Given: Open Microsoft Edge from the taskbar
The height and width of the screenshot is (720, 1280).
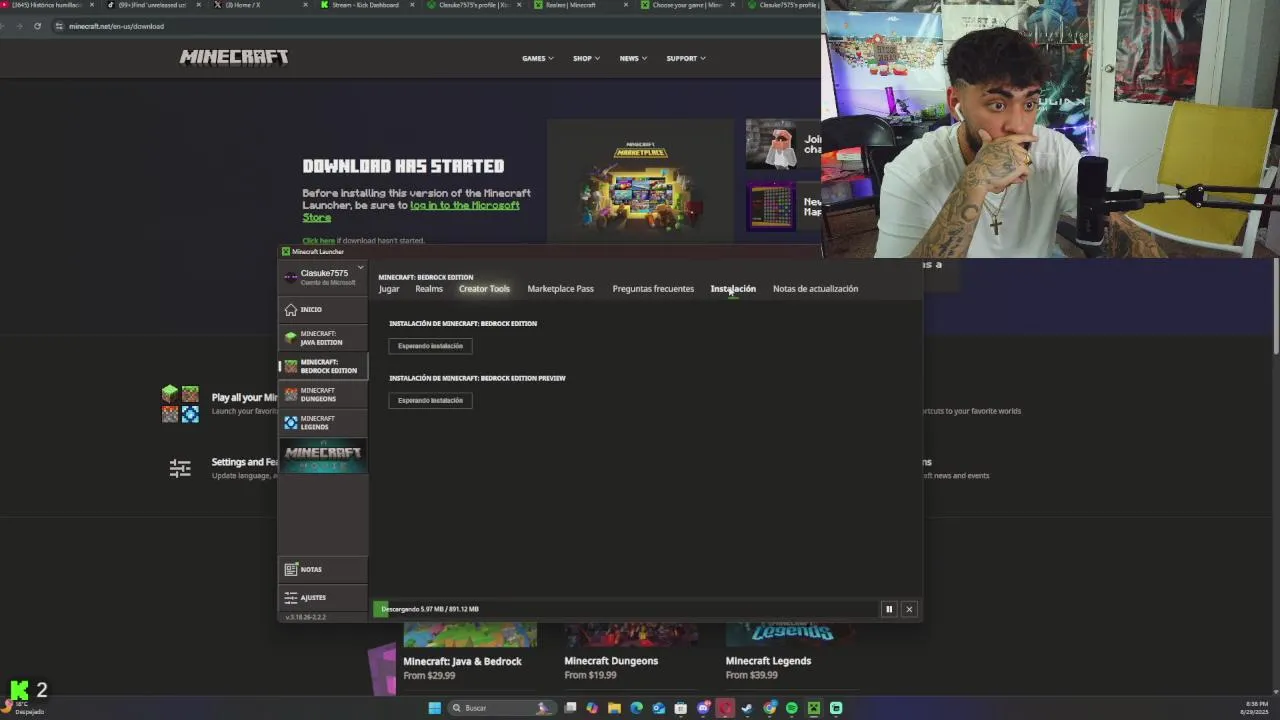Looking at the screenshot, I should pos(636,708).
